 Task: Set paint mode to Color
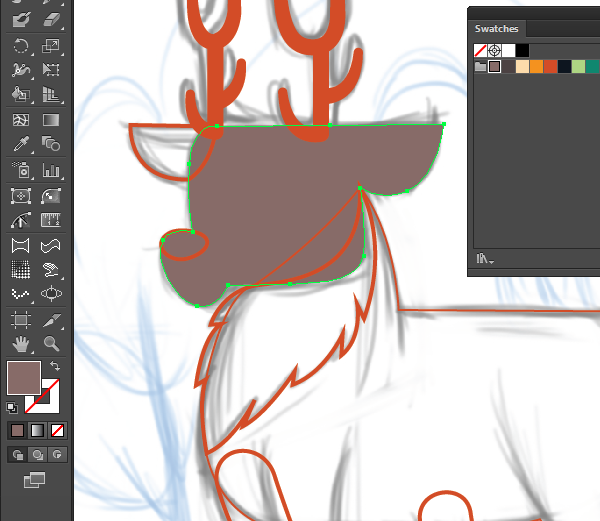17,431
